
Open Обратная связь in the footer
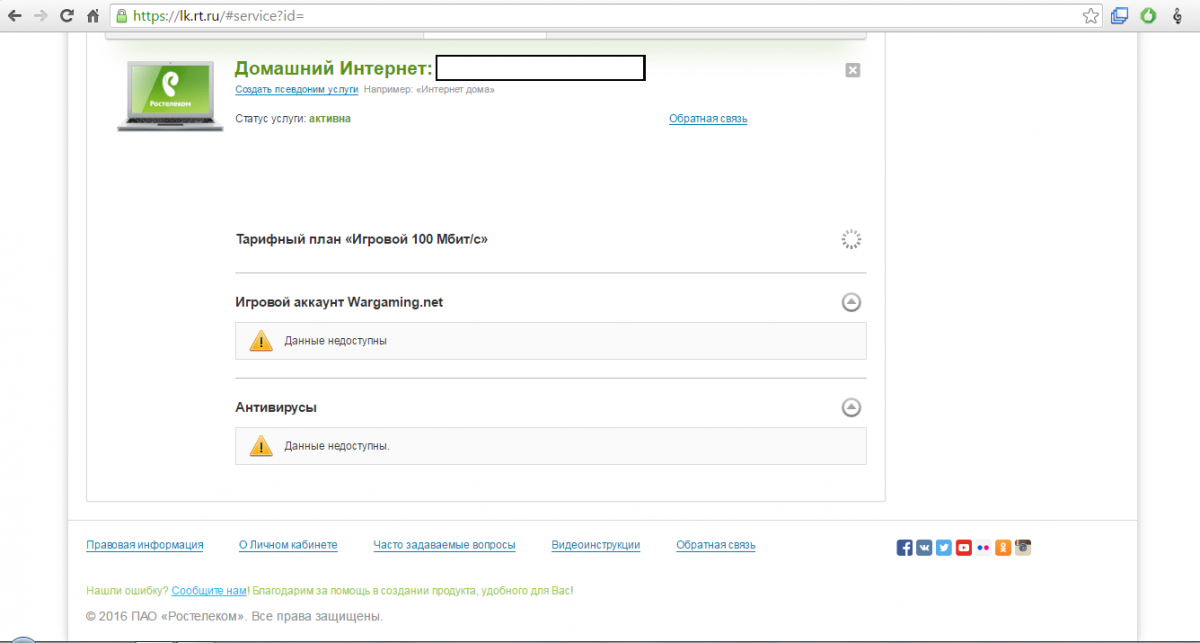(716, 545)
